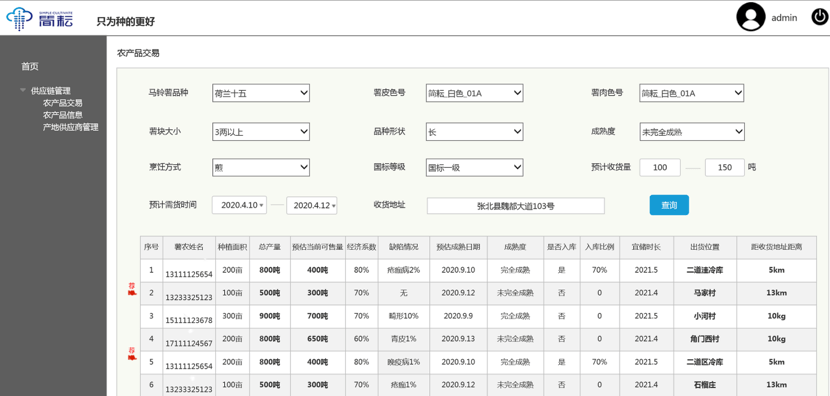Click the 收货地址 input field
Image resolution: width=830 pixels, height=396 pixels.
click(x=516, y=206)
